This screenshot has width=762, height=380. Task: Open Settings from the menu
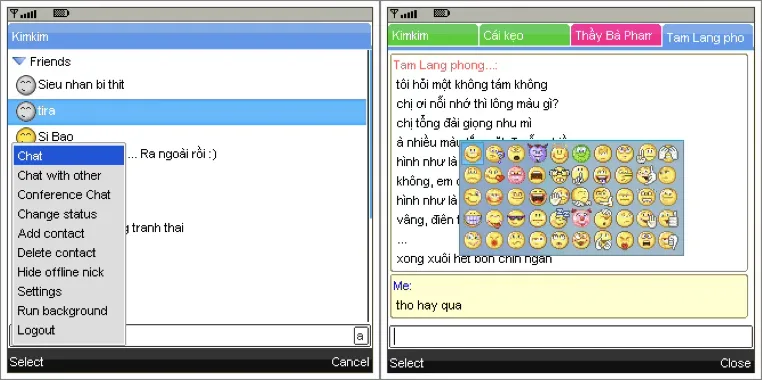69,292
